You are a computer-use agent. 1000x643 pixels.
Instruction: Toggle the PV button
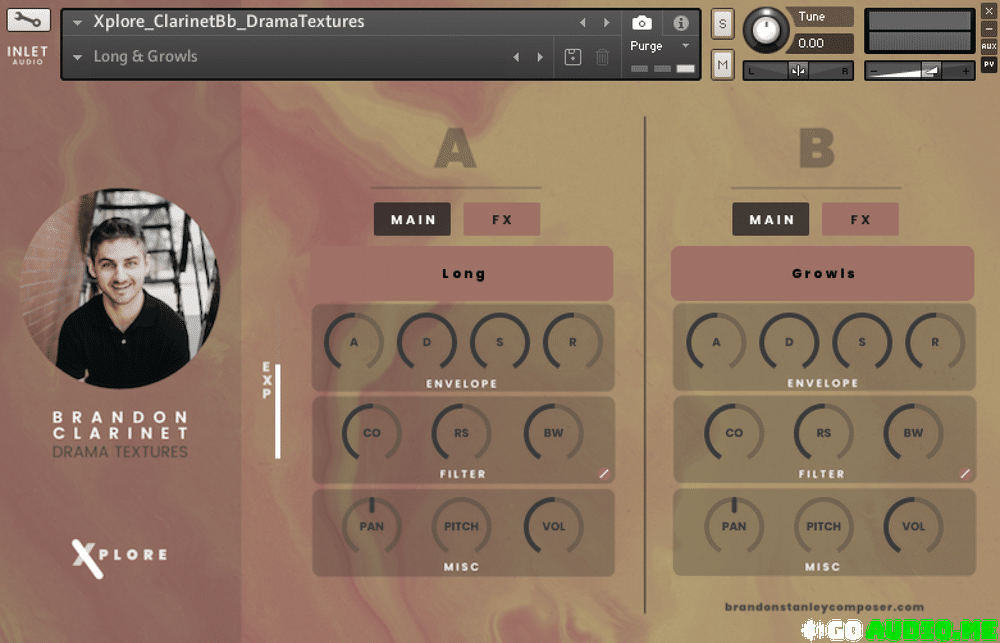[989, 63]
